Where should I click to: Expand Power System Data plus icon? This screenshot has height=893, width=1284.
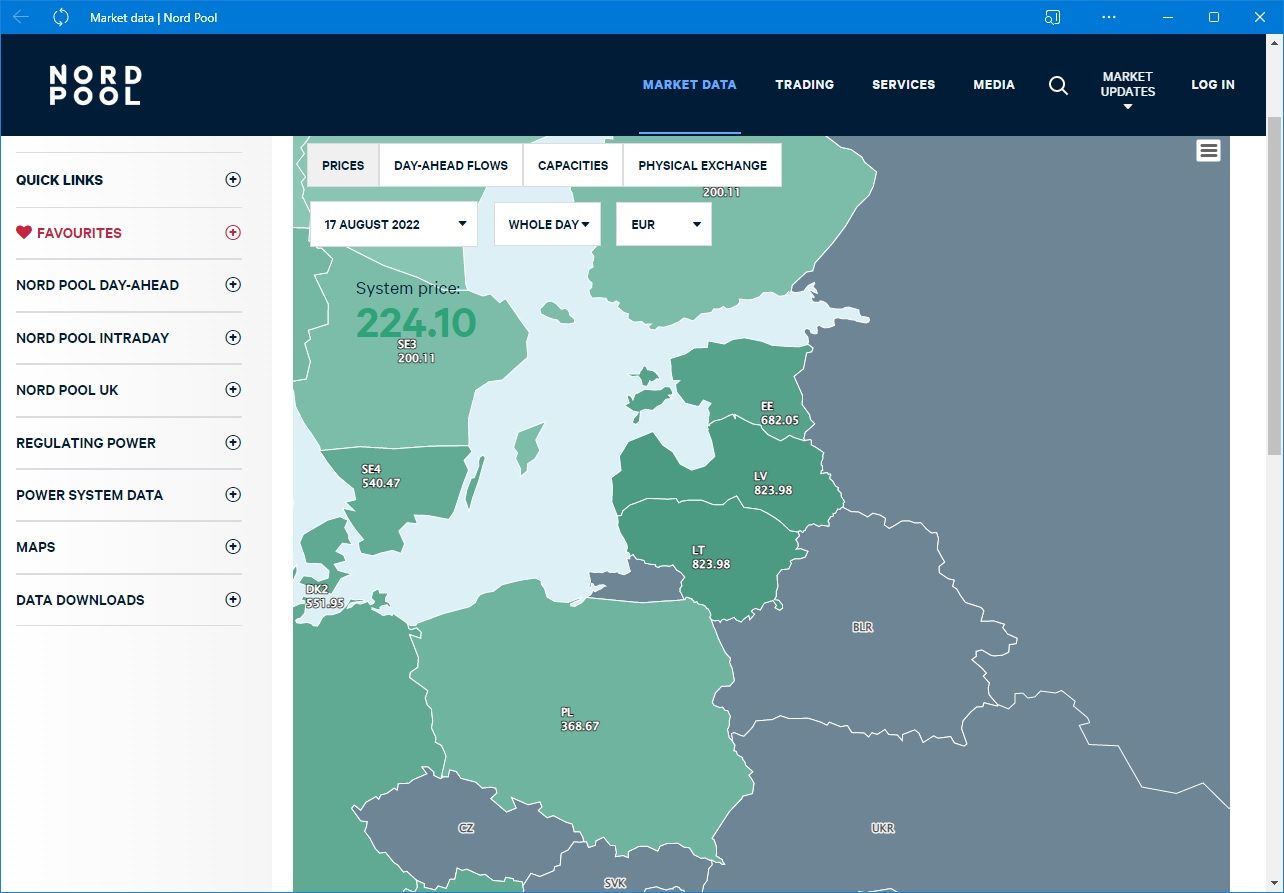233,494
